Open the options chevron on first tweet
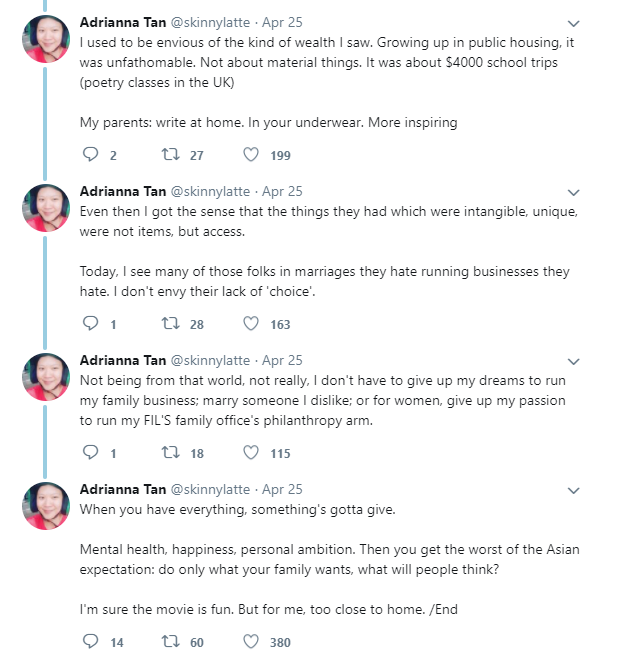 tap(574, 23)
